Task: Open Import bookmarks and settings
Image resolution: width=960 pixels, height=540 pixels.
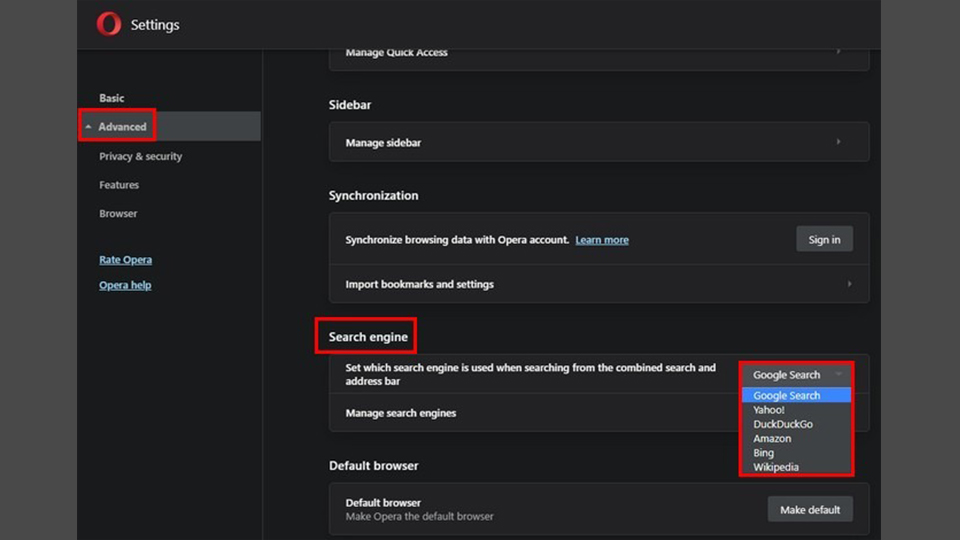Action: 599,284
